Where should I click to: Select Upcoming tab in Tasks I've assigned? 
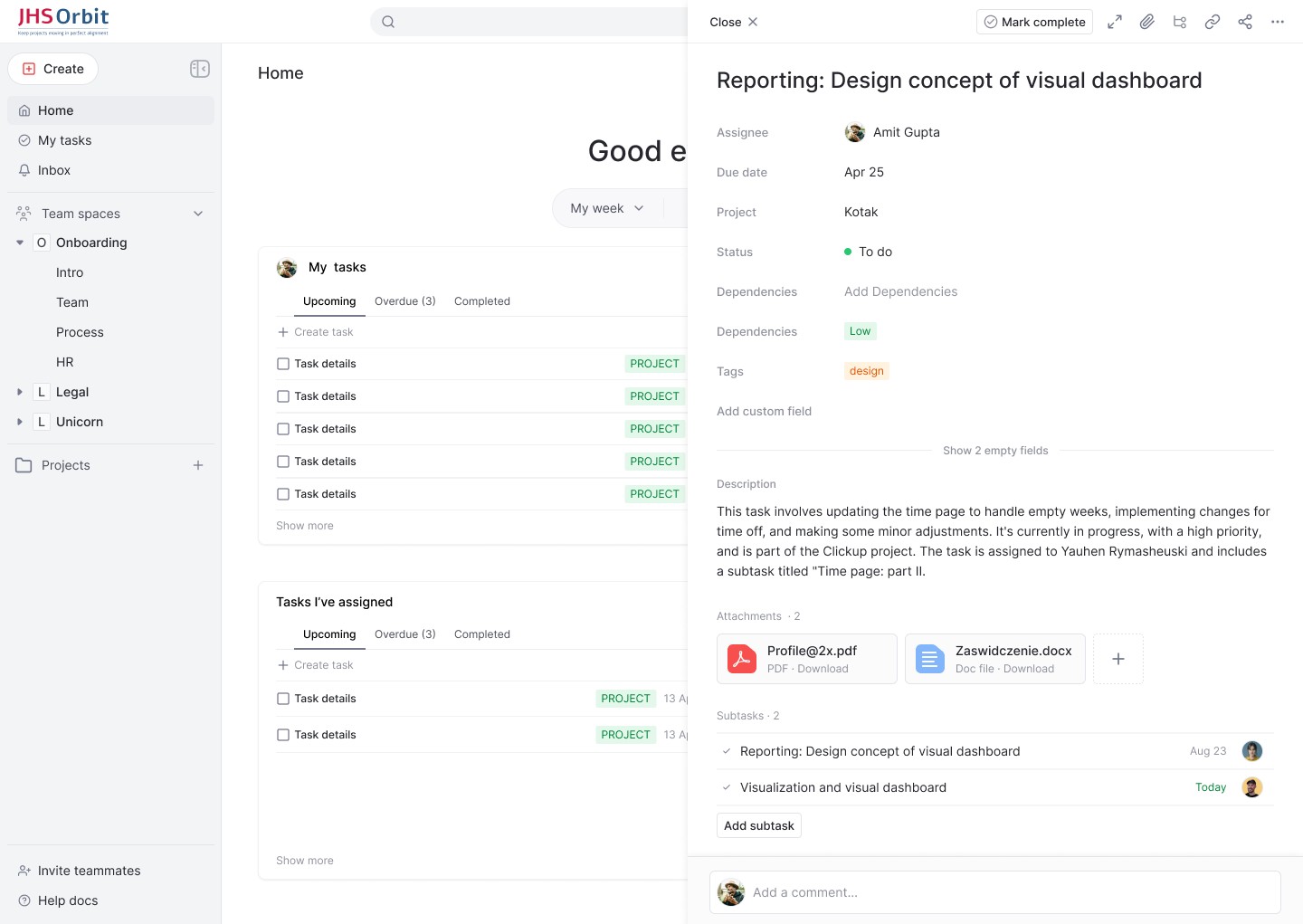[x=329, y=634]
